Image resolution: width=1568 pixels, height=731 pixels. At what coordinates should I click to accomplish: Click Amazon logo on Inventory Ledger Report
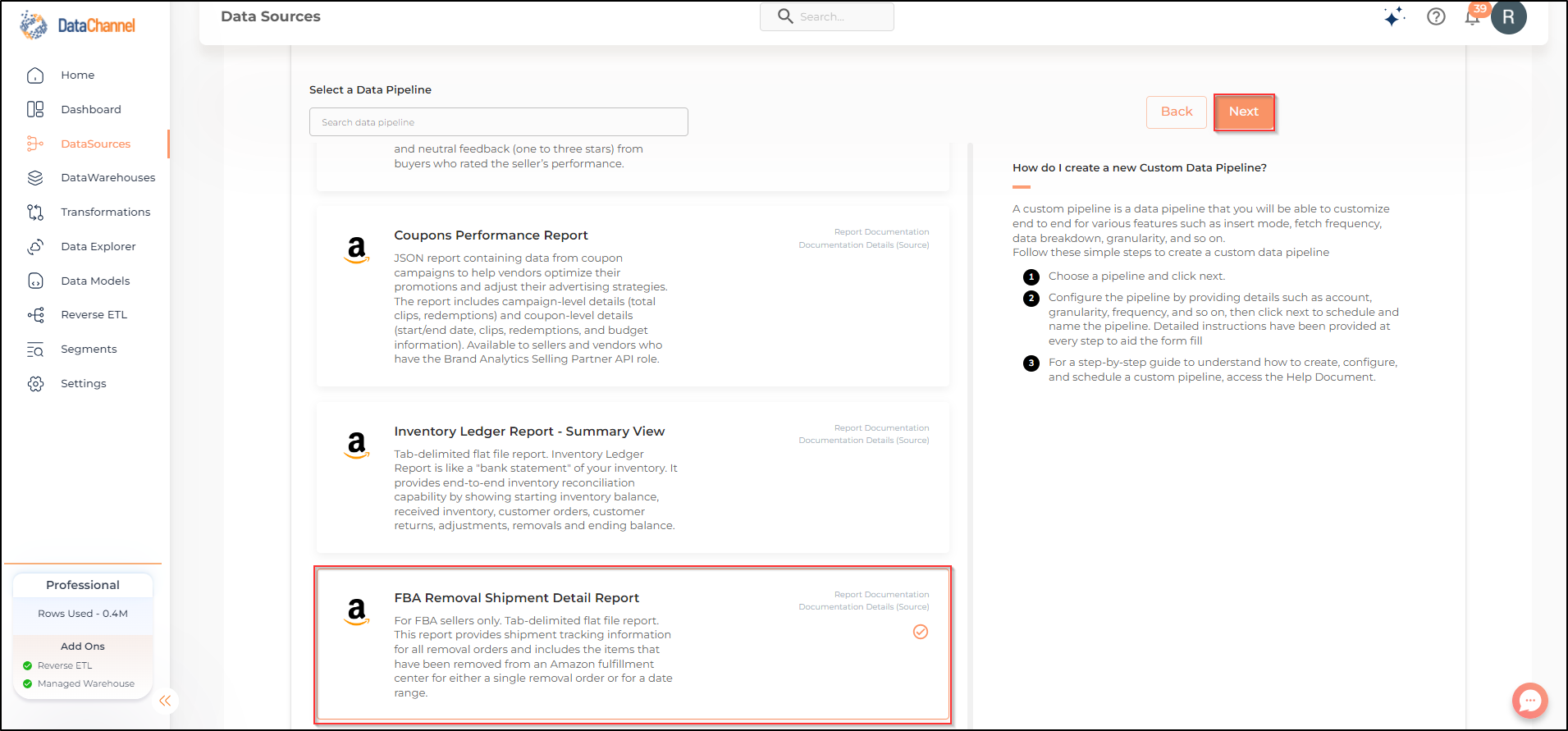pos(357,445)
